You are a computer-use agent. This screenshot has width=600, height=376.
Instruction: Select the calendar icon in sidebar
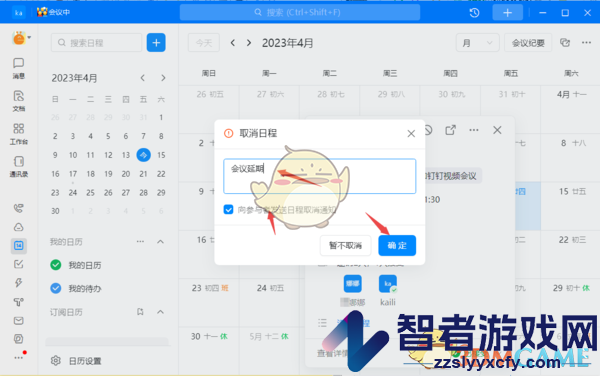[18, 246]
